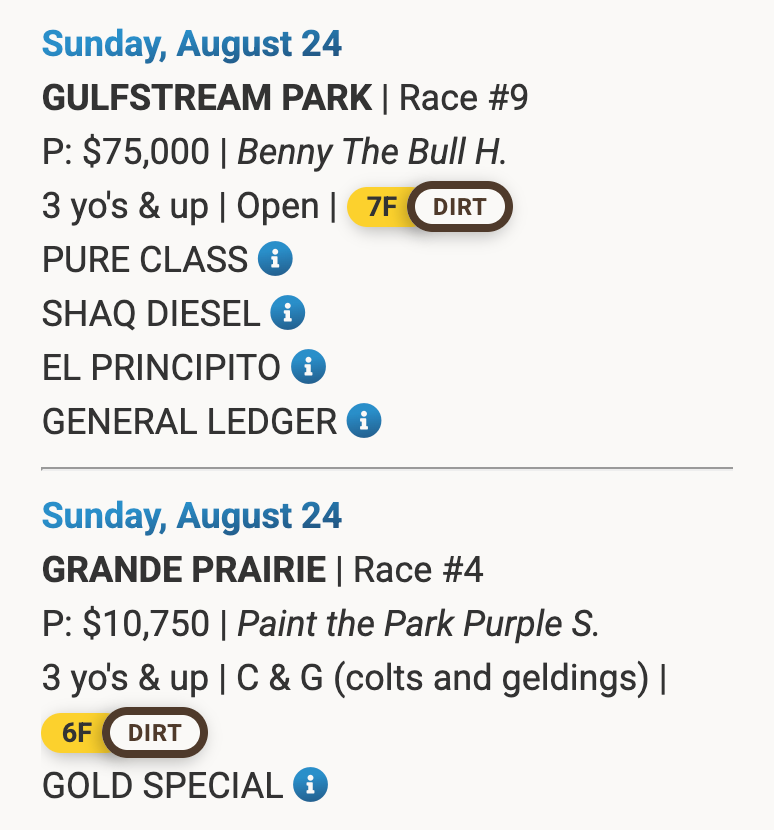Viewport: 774px width, 830px height.
Task: Click the GENERAL LEDGER horse name
Action: (189, 421)
